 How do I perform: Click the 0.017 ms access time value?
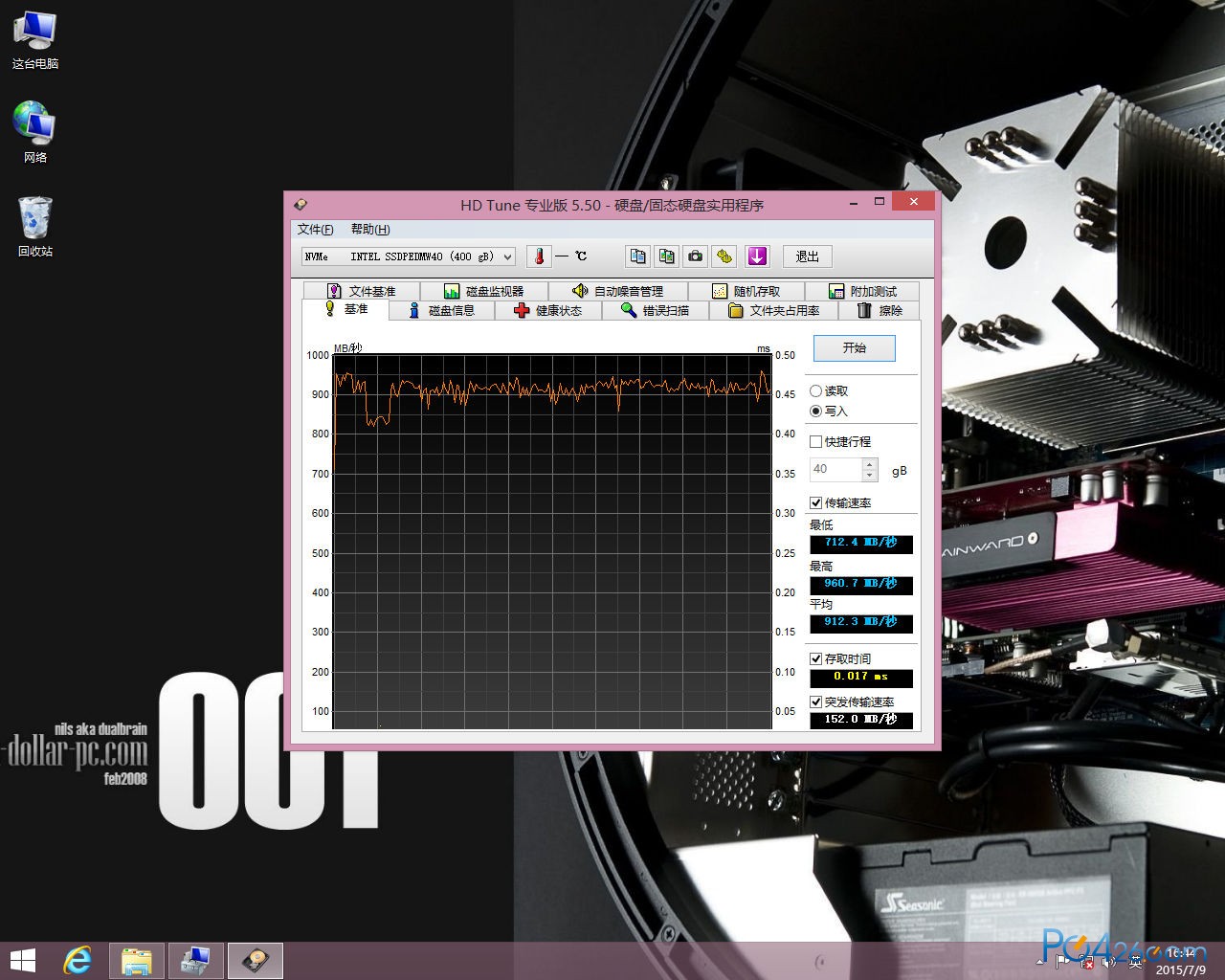[x=861, y=678]
